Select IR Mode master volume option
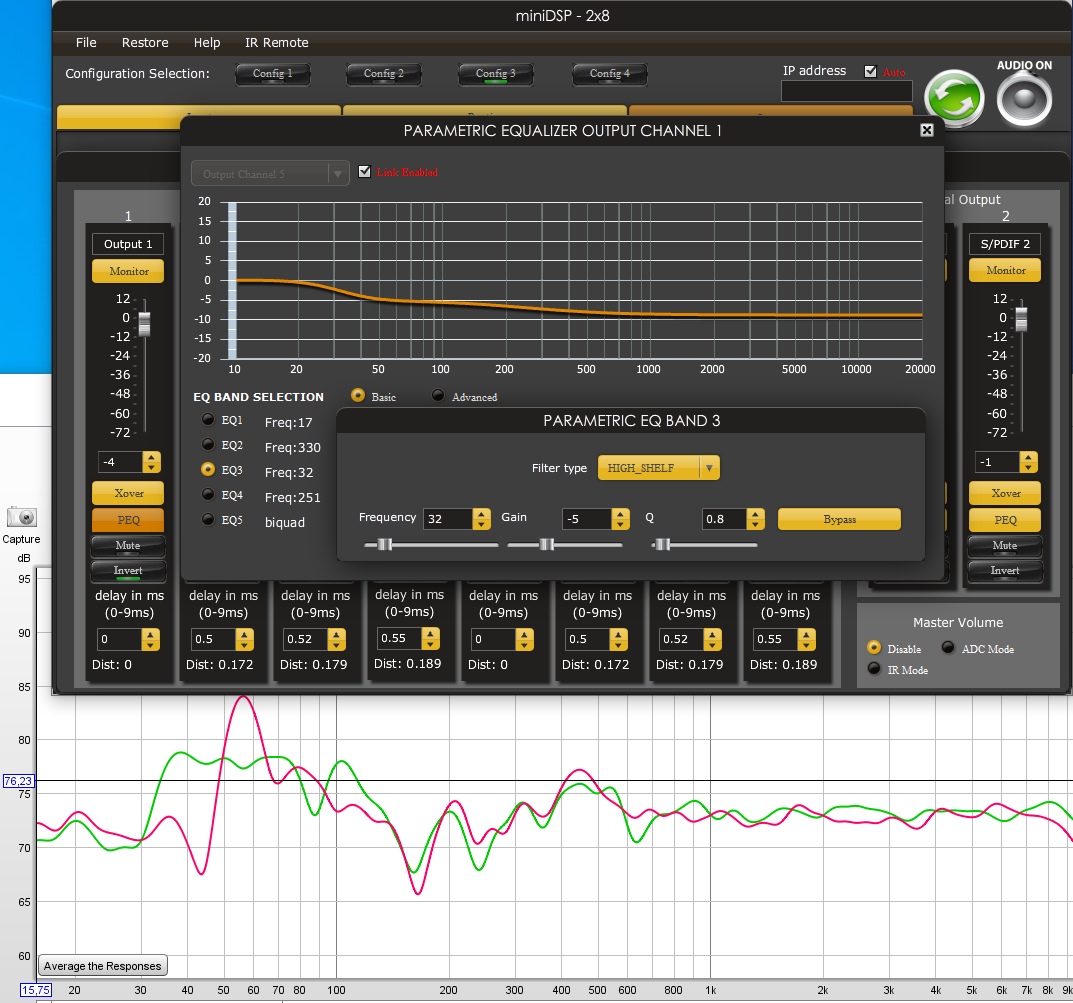The width and height of the screenshot is (1073, 1003). tap(874, 668)
